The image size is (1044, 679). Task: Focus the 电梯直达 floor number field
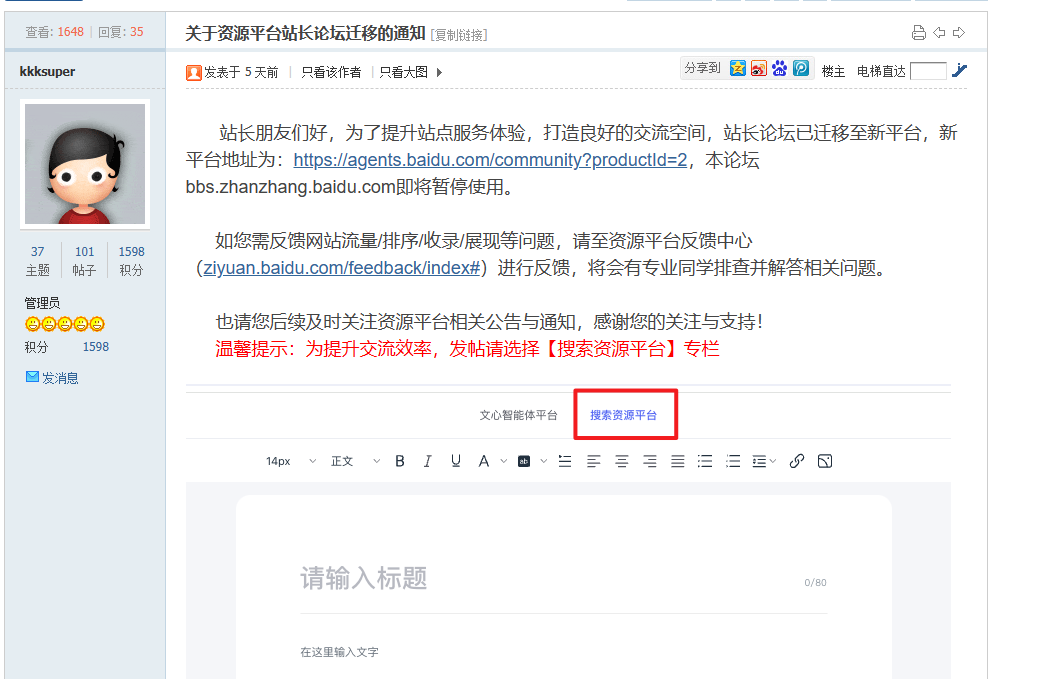[x=928, y=71]
